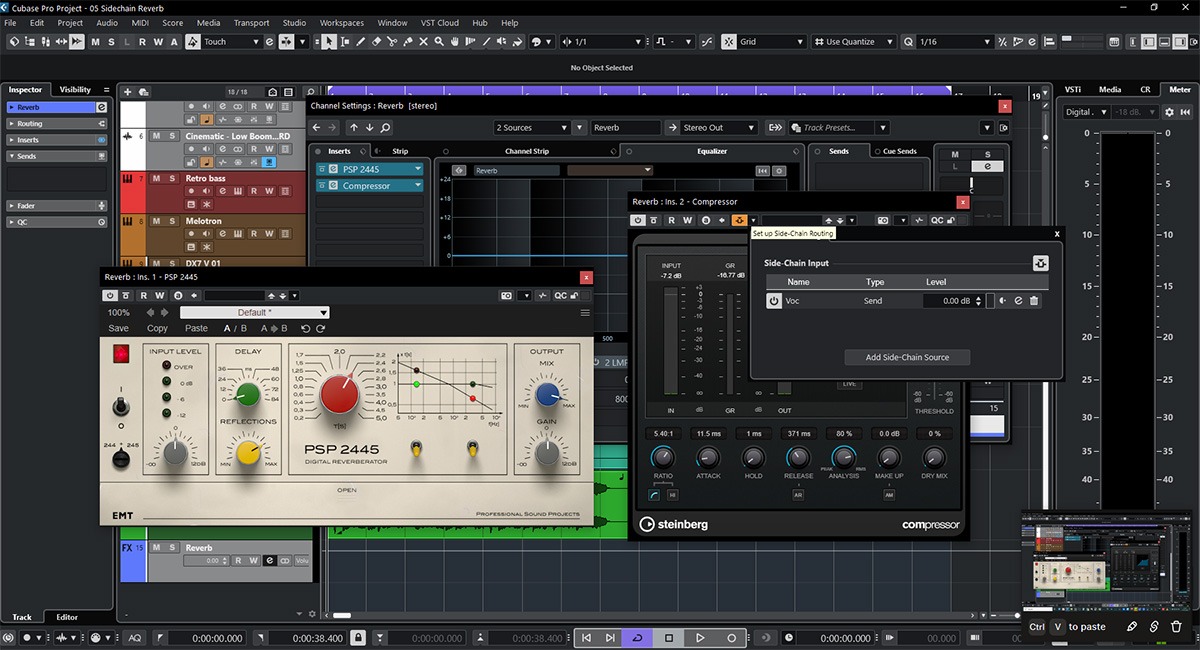Click the orange Activate Side-Chain button

click(x=739, y=220)
